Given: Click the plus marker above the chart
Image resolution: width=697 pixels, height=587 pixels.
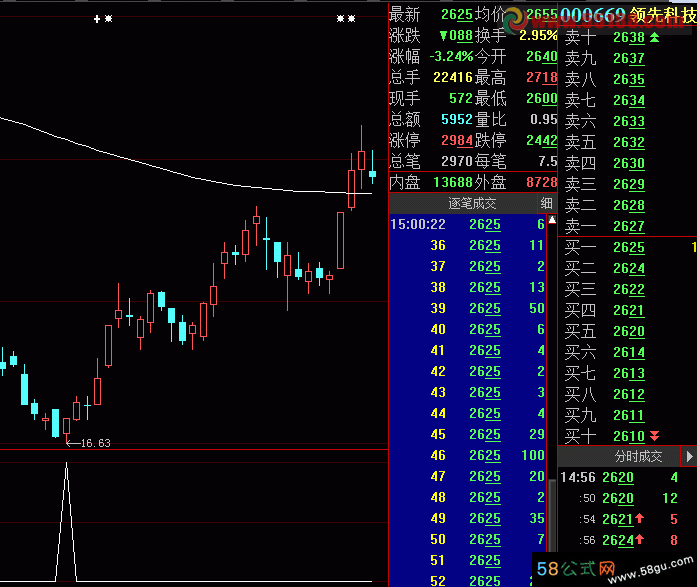Looking at the screenshot, I should point(97,19).
